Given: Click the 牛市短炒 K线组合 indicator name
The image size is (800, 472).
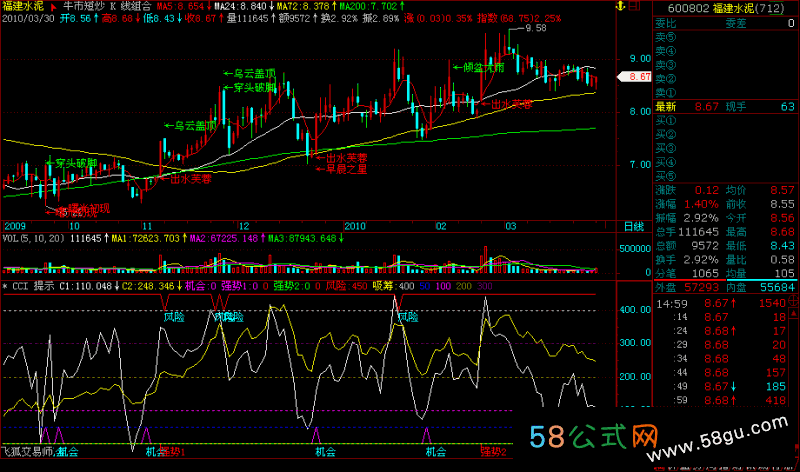Looking at the screenshot, I should tap(107, 7).
